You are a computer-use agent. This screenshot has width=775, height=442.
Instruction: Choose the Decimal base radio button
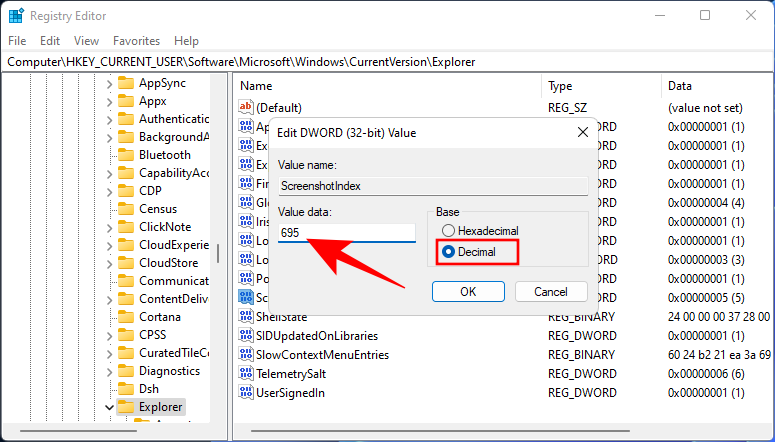coord(449,252)
